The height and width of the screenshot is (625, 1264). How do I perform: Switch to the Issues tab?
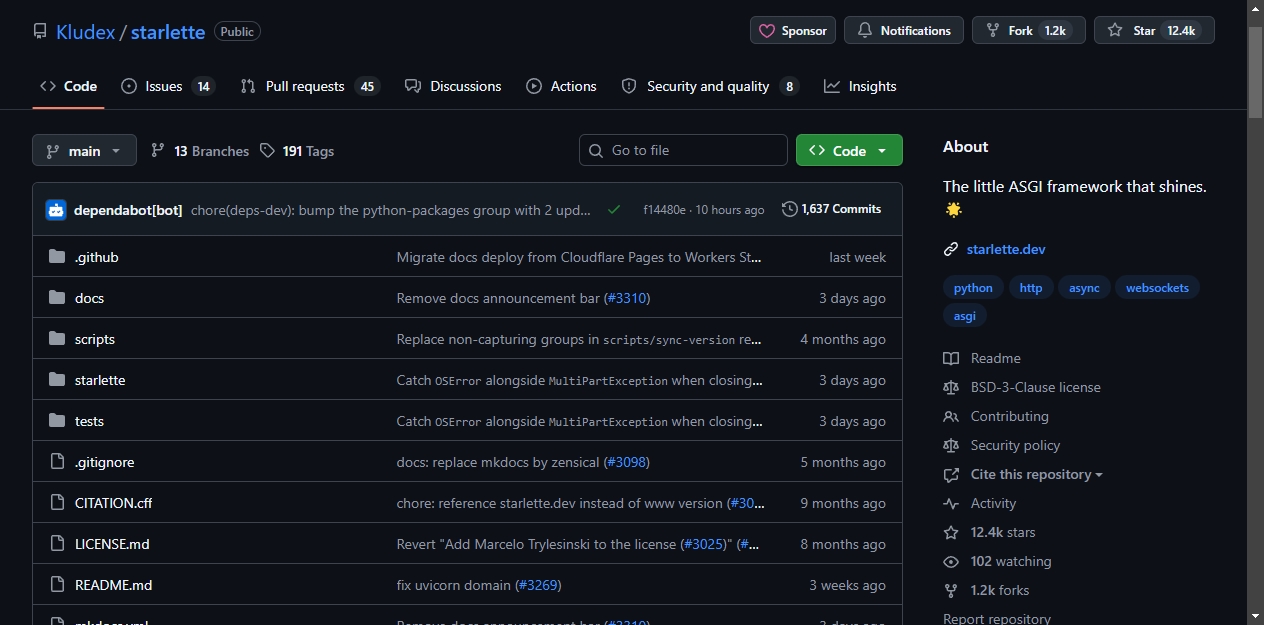(x=167, y=86)
